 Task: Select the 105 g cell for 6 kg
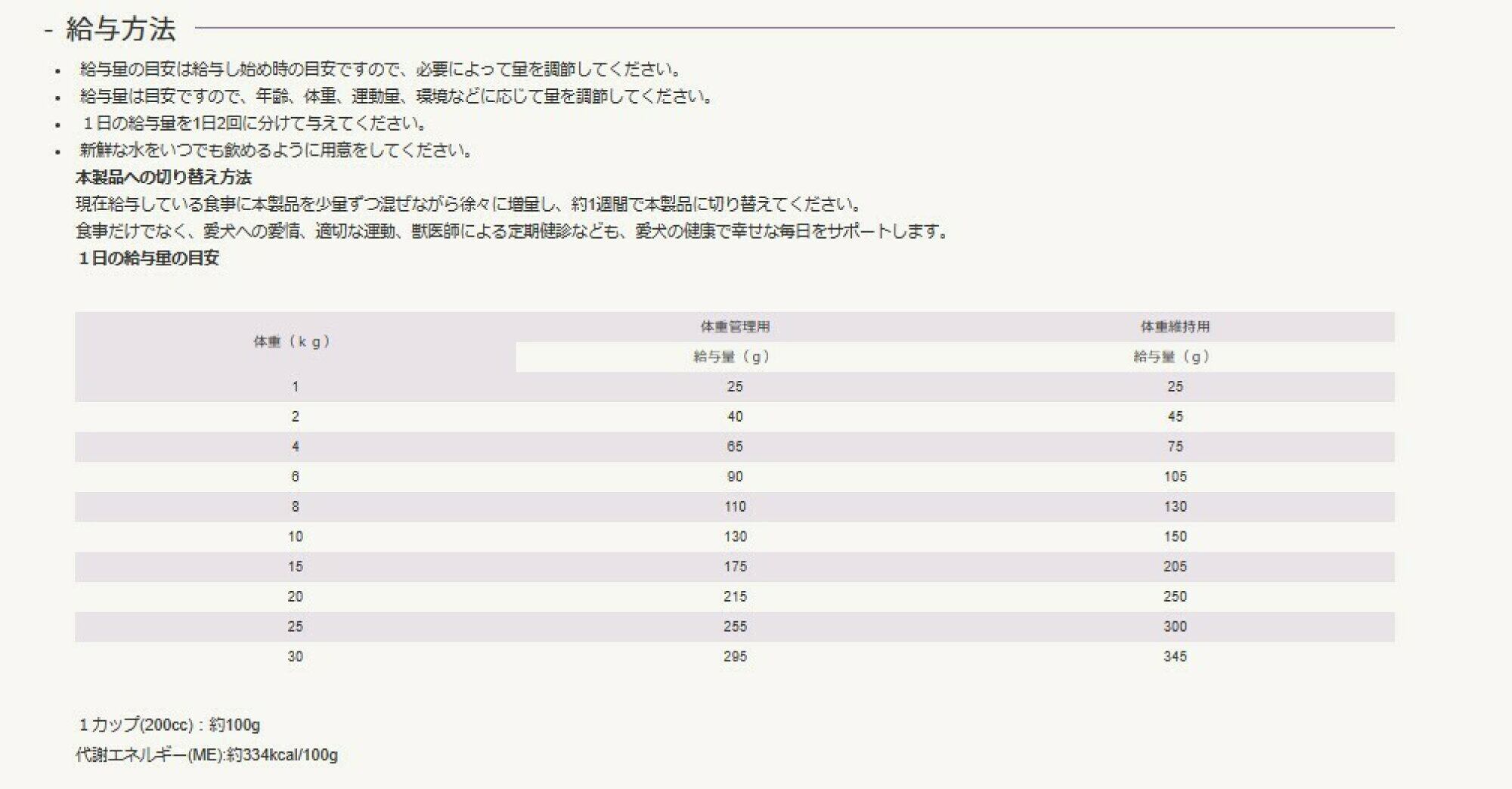(x=1175, y=477)
